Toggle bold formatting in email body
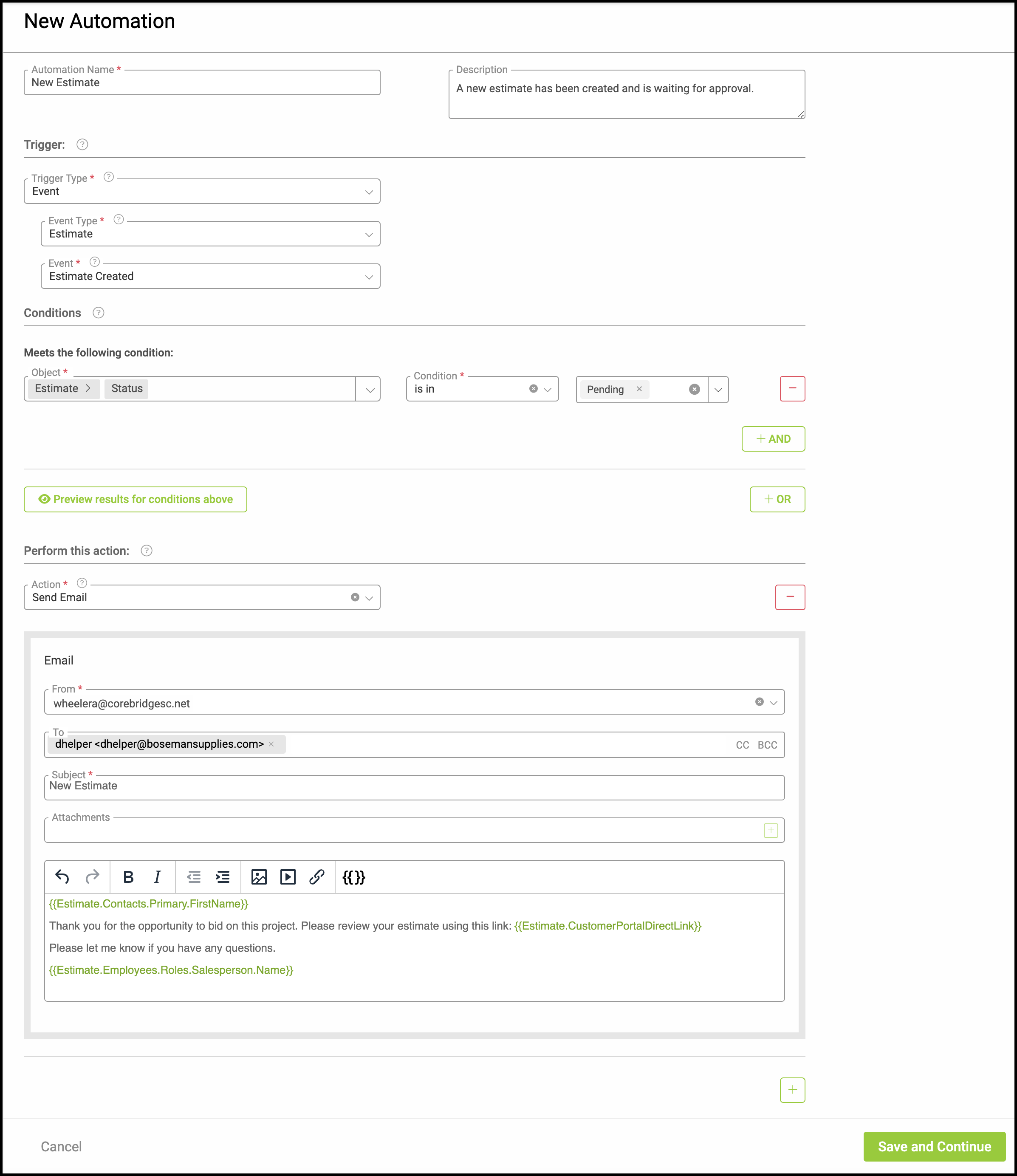Image resolution: width=1017 pixels, height=1176 pixels. pos(128,877)
